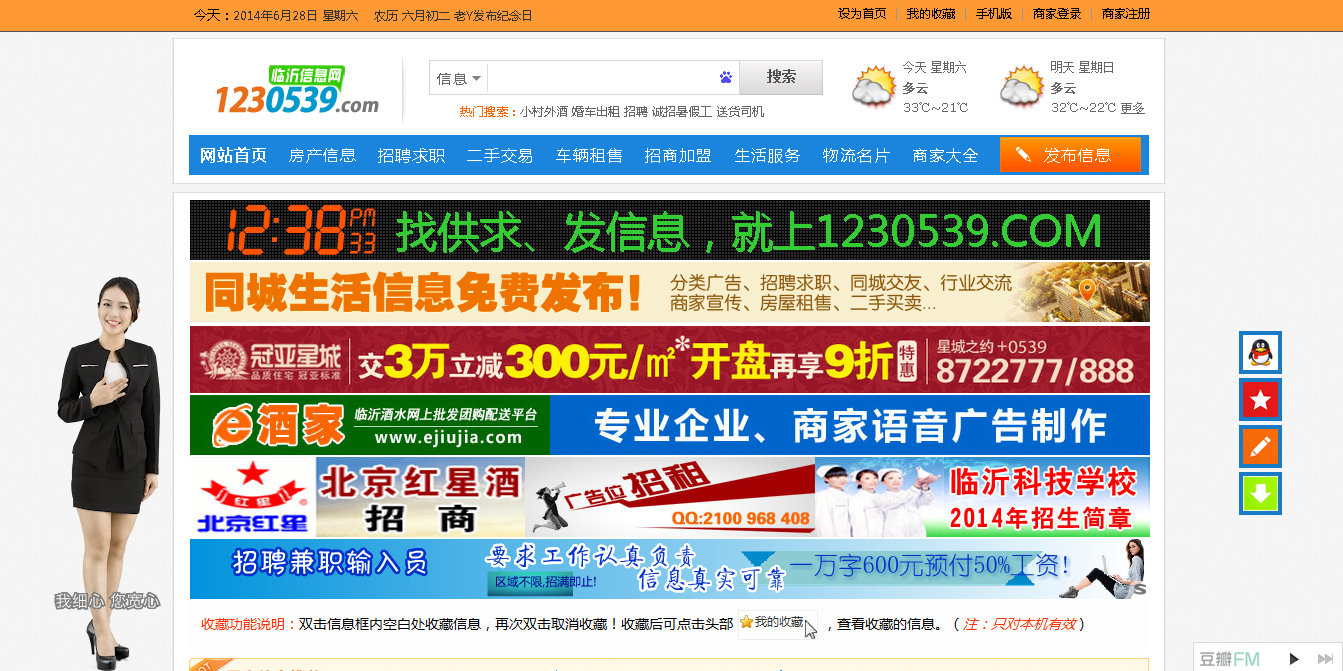The height and width of the screenshot is (671, 1343).
Task: Select the 二手交易 navigation tab
Action: tap(499, 155)
